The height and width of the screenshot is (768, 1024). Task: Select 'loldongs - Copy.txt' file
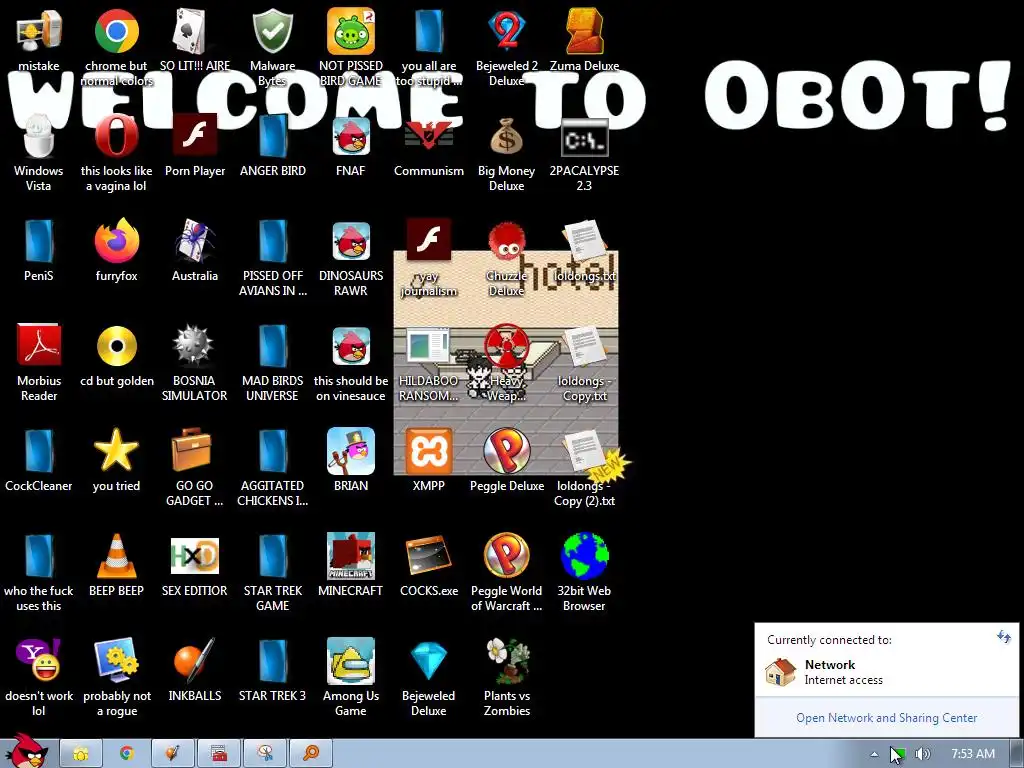coord(584,345)
